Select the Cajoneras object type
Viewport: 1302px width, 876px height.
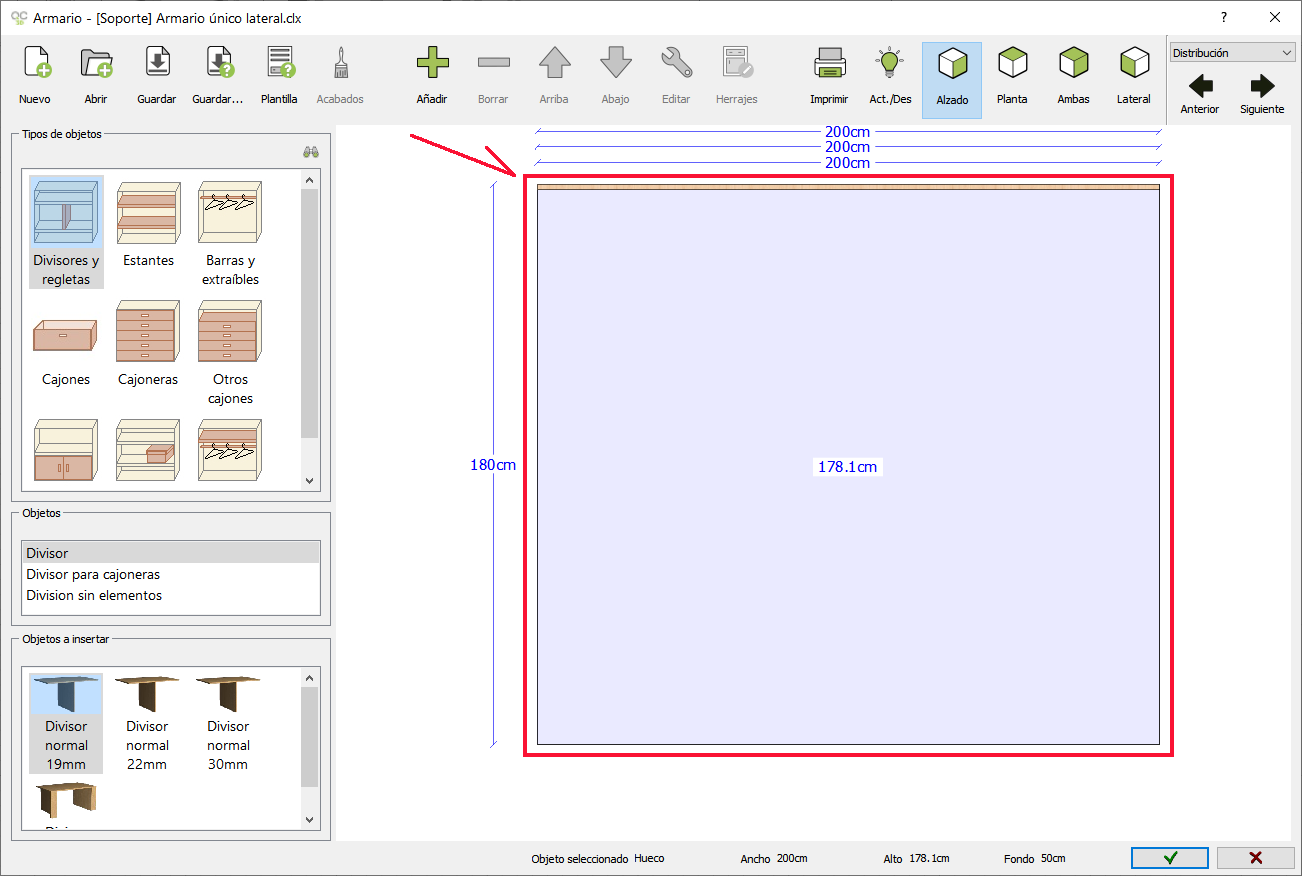148,343
